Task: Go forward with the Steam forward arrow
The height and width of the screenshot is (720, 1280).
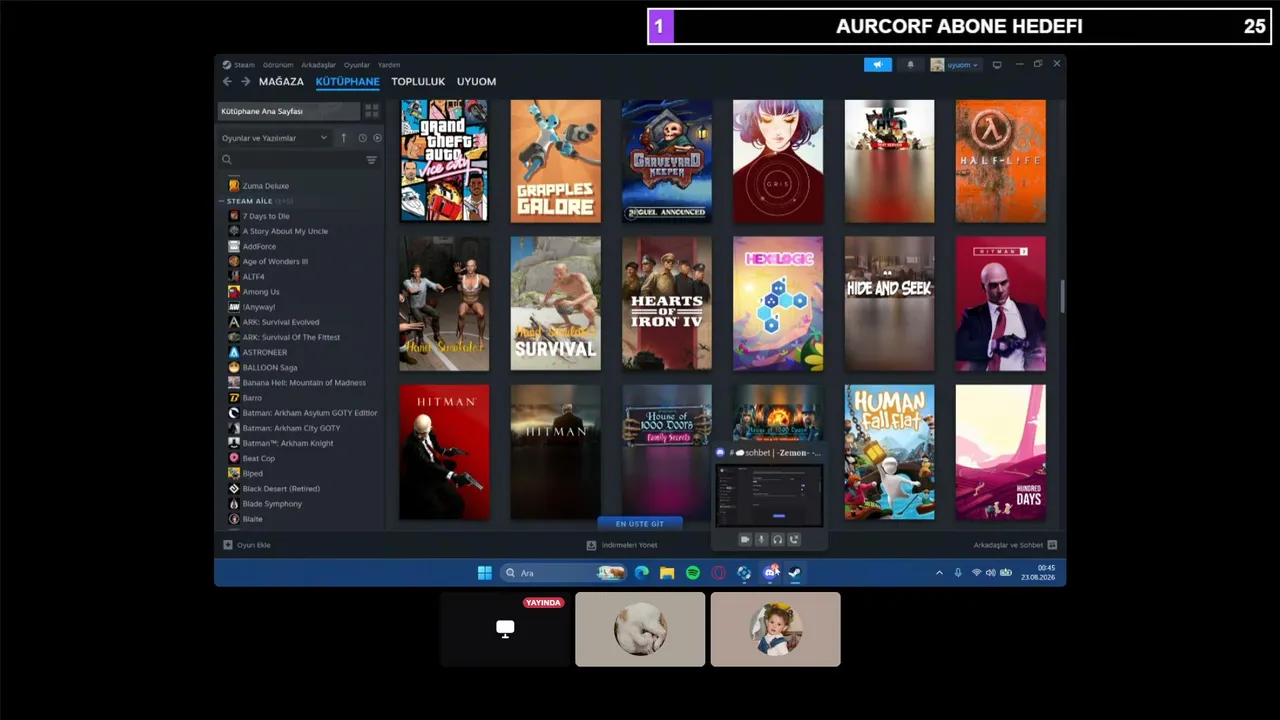Action: pos(246,82)
